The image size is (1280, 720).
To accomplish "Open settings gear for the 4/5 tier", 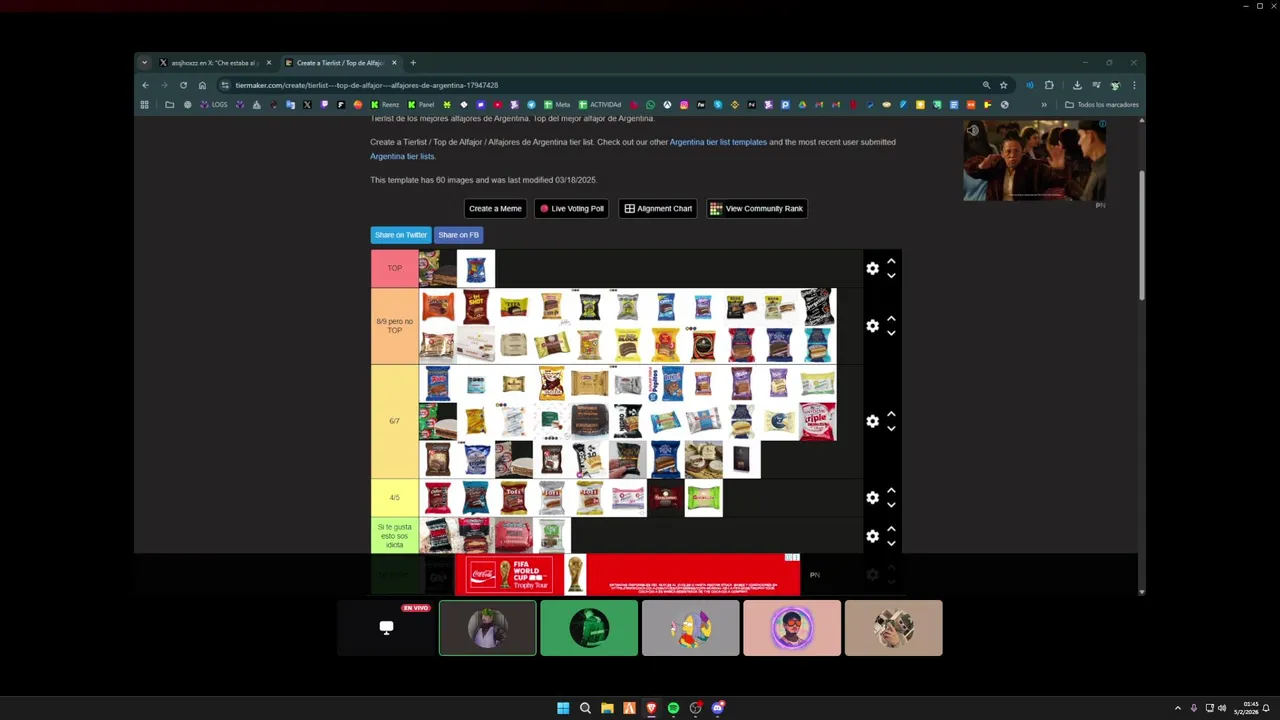I will pos(872,497).
